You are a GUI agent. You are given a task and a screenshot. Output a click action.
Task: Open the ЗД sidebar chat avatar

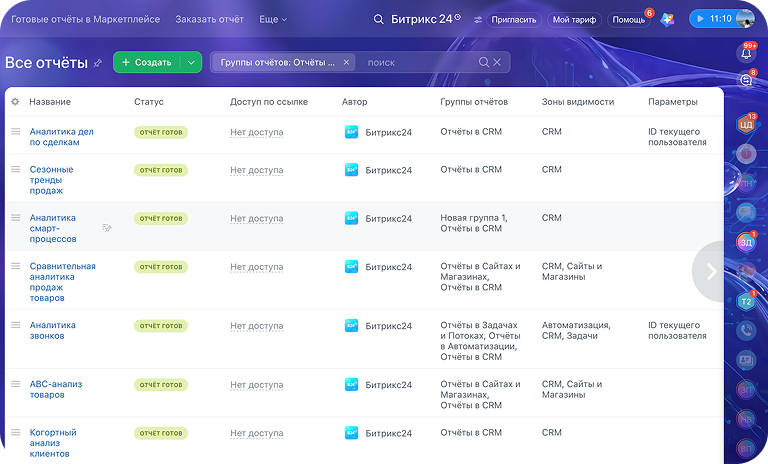pyautogui.click(x=746, y=242)
